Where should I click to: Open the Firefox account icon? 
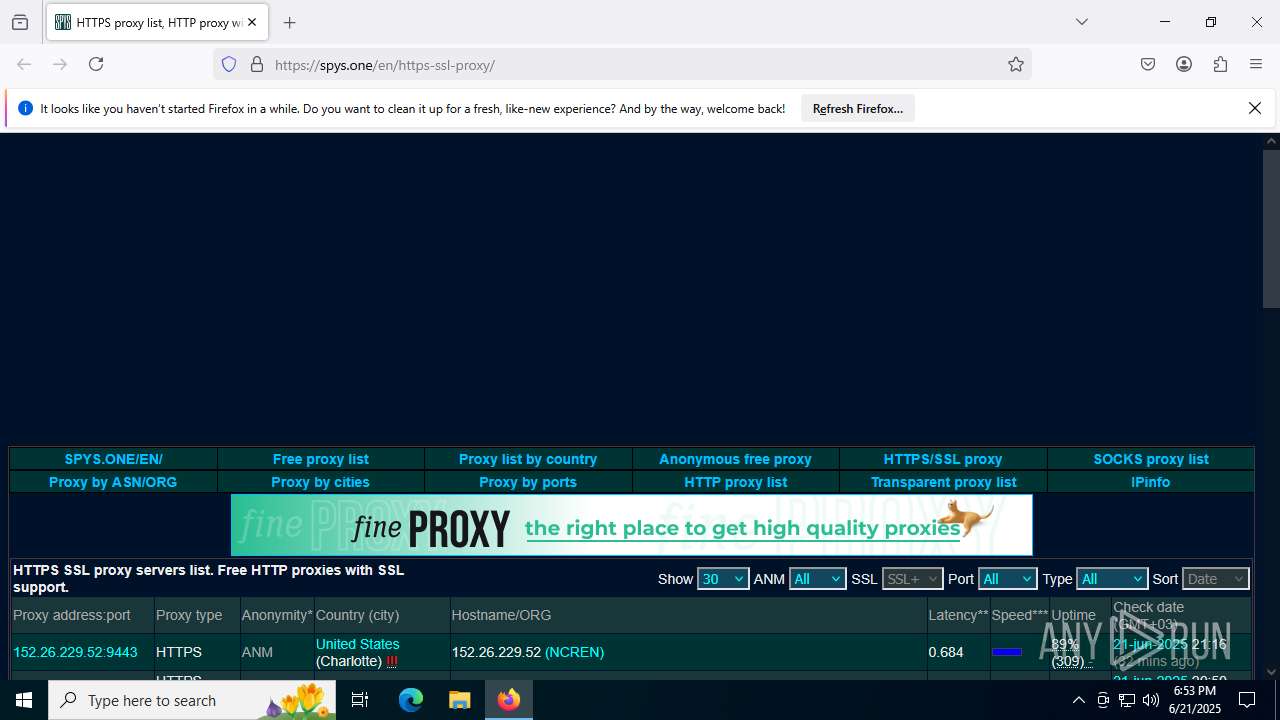[1184, 64]
